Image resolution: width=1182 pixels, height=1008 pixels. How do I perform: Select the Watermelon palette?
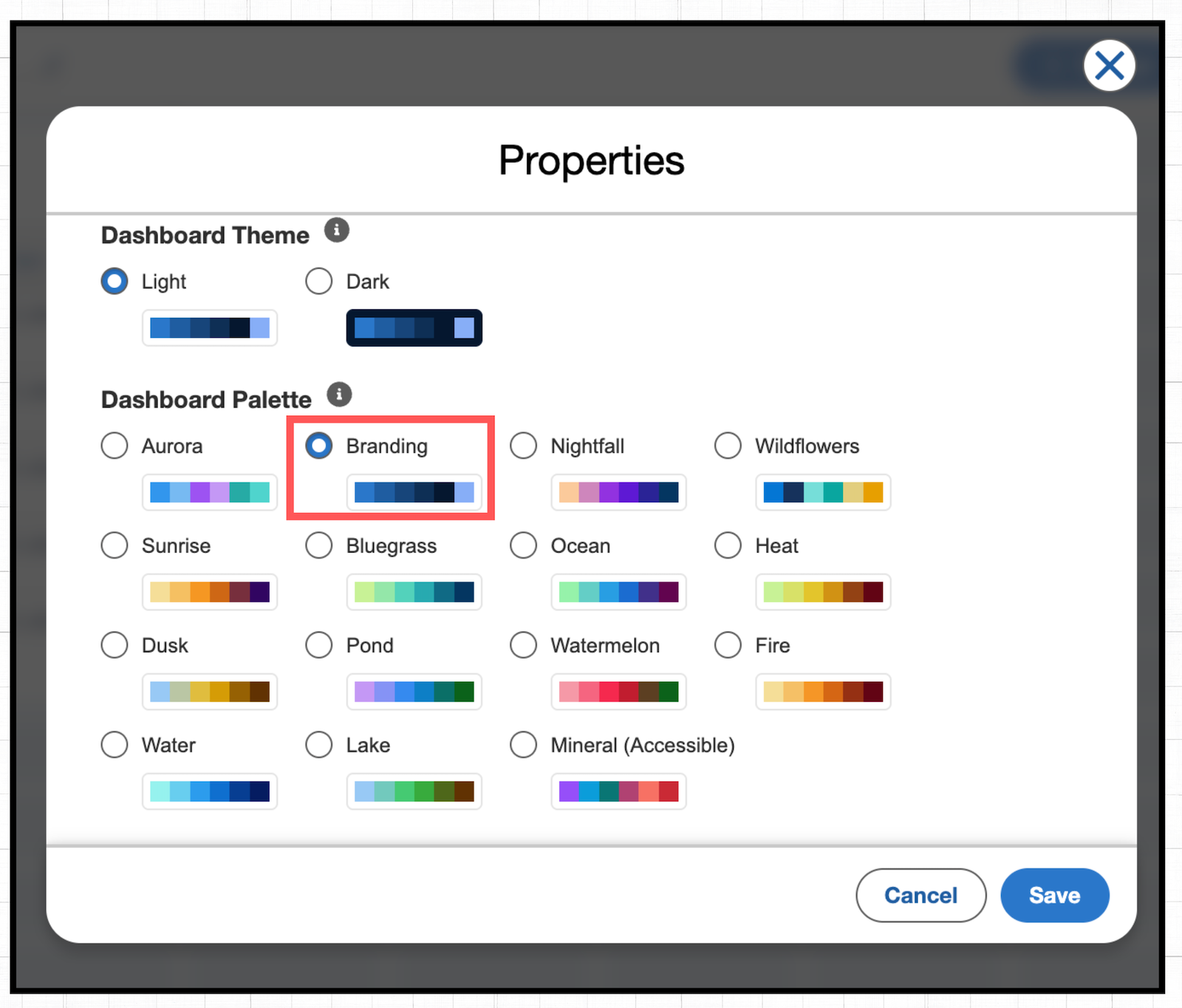tap(523, 645)
